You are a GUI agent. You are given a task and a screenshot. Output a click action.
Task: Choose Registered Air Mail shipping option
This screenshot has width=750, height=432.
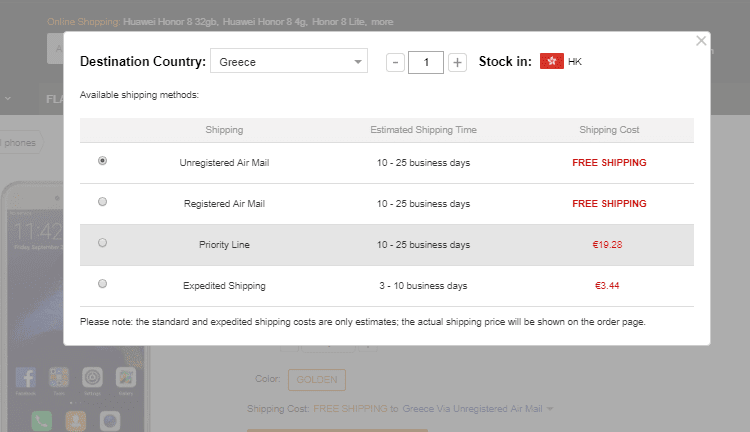pos(103,202)
